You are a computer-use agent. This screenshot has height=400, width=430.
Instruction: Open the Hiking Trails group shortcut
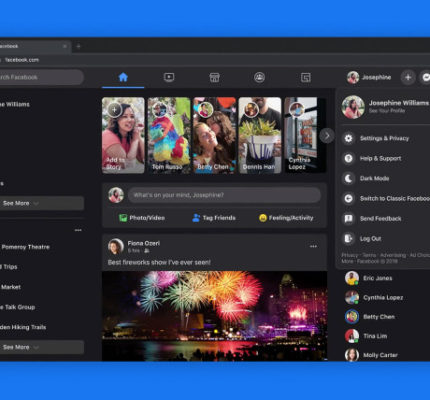(23, 327)
